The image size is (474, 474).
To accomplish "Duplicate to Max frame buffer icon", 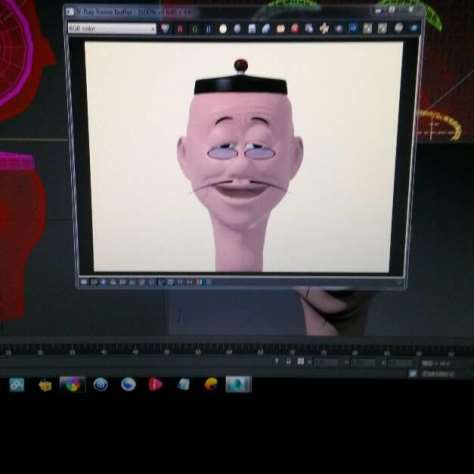I will (310, 29).
